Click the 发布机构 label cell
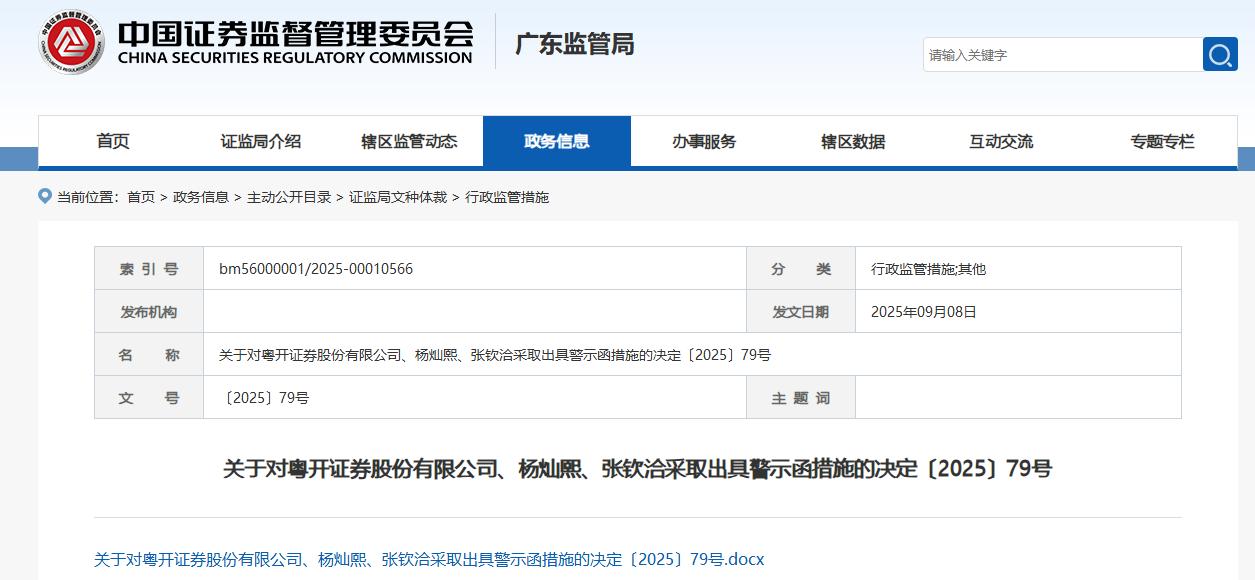1255x580 pixels. [149, 312]
